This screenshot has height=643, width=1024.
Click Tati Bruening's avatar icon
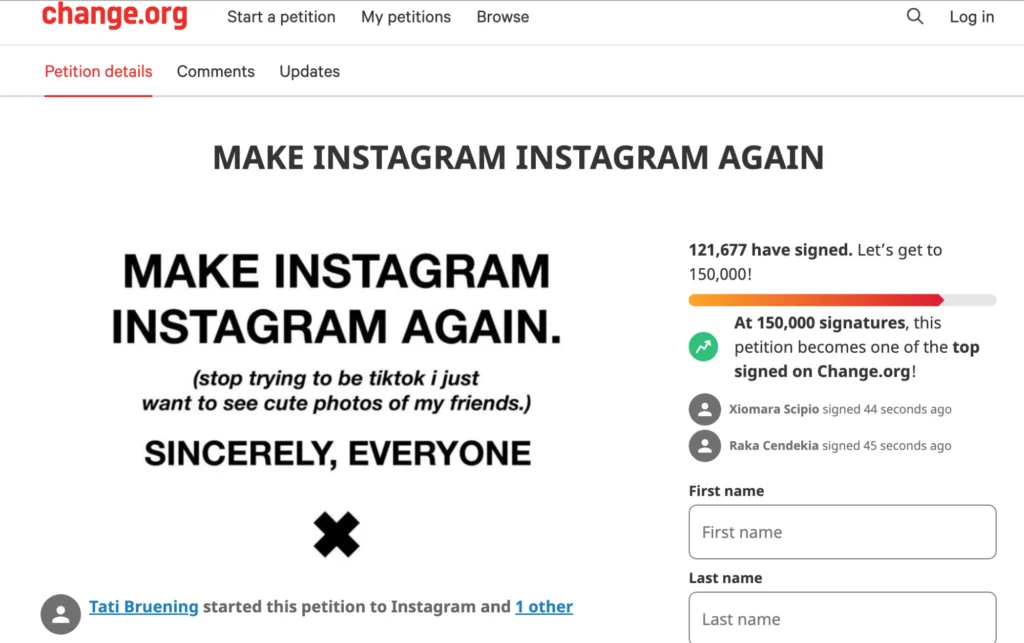point(61,614)
